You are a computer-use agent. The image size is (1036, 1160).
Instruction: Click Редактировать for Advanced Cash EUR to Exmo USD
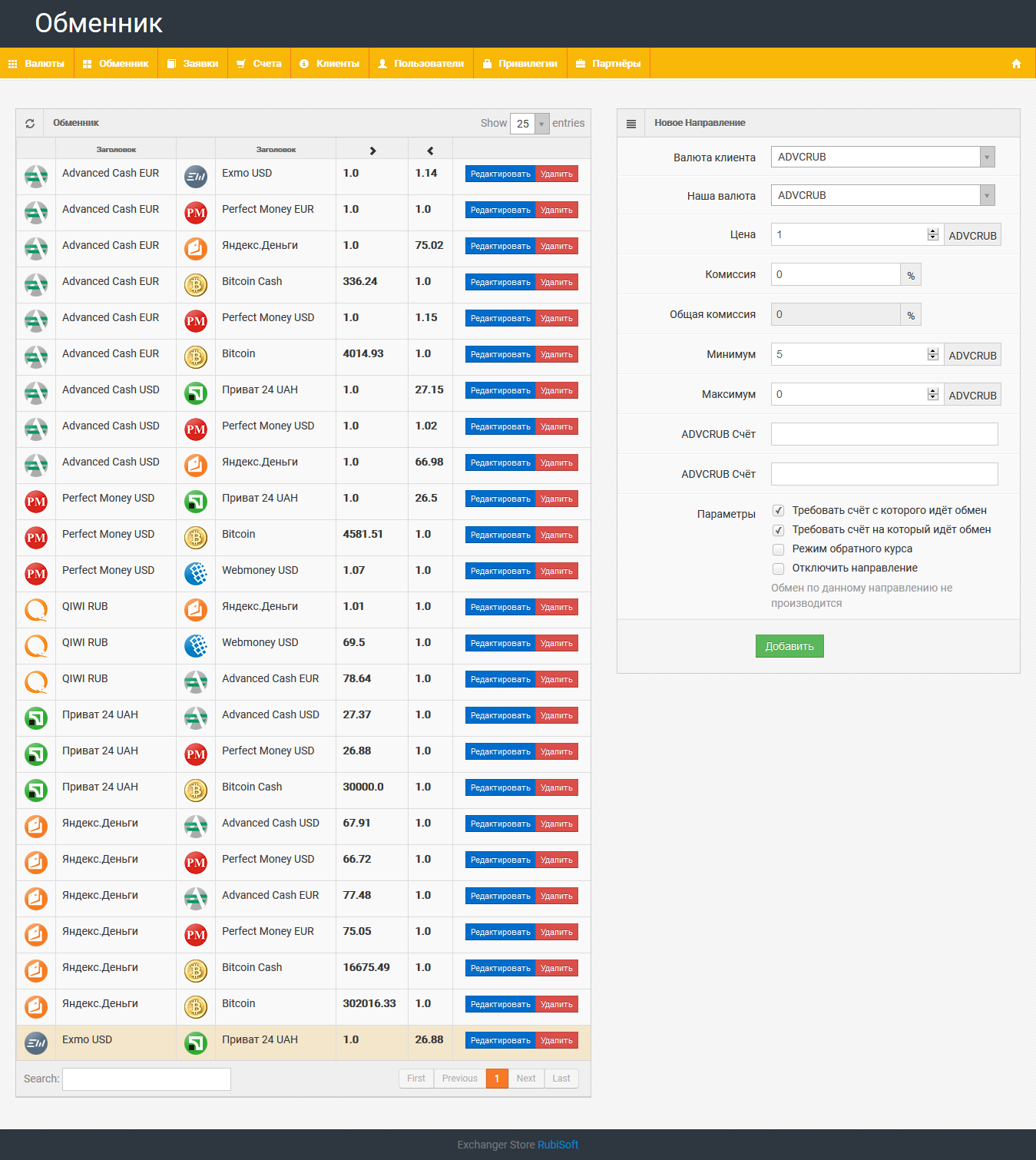click(500, 174)
